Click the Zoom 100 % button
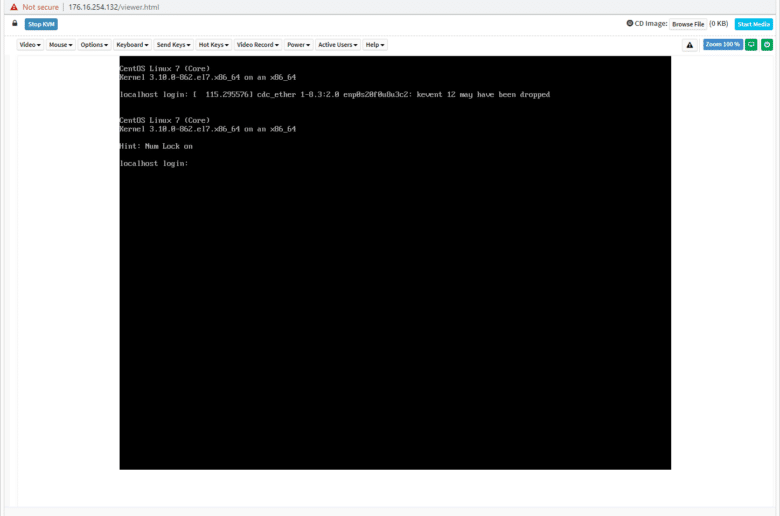Image resolution: width=780 pixels, height=516 pixels. 723,45
